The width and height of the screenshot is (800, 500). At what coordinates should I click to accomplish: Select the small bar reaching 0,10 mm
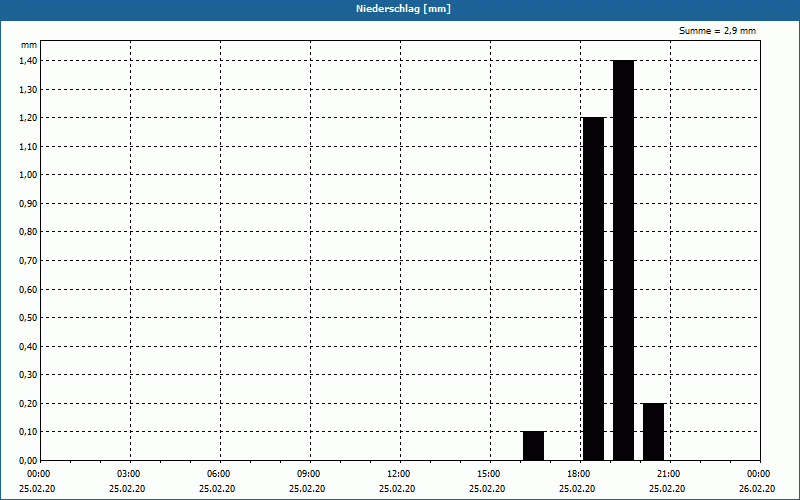(x=534, y=446)
